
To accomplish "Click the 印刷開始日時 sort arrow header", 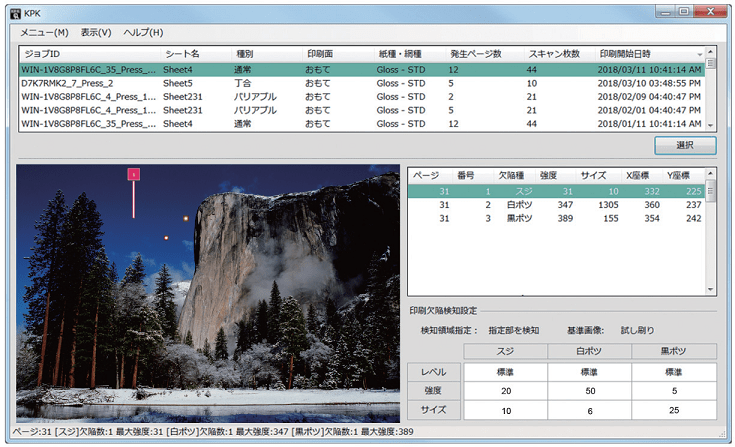I will [x=650, y=54].
